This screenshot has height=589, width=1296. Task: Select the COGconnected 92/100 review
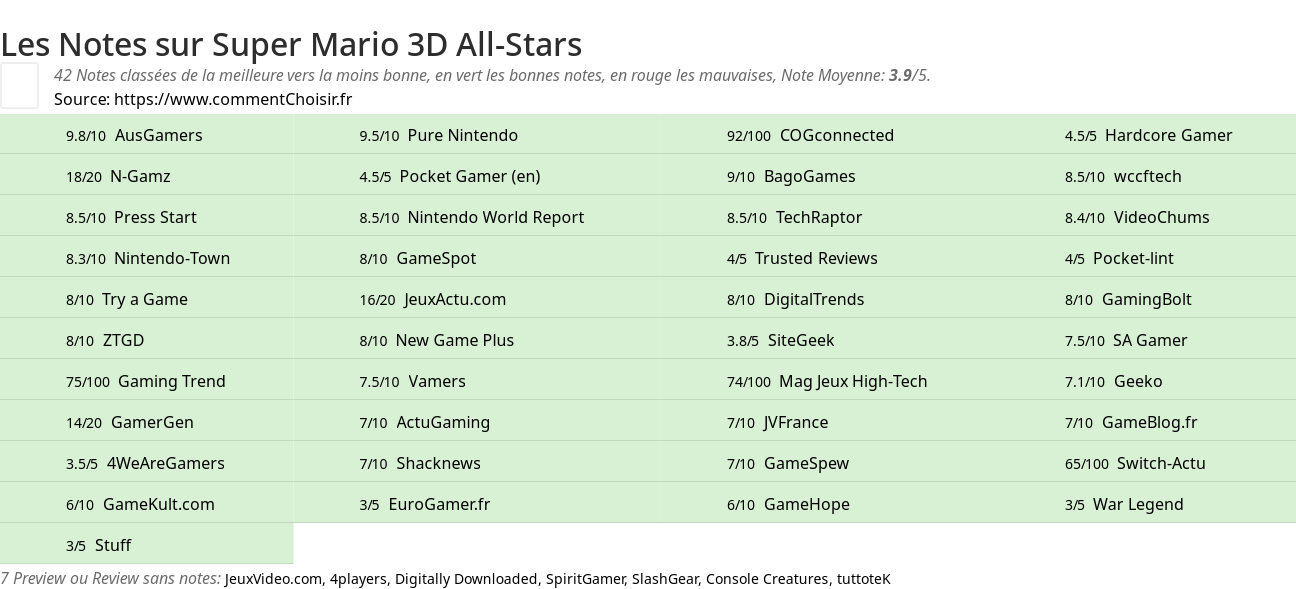836,135
